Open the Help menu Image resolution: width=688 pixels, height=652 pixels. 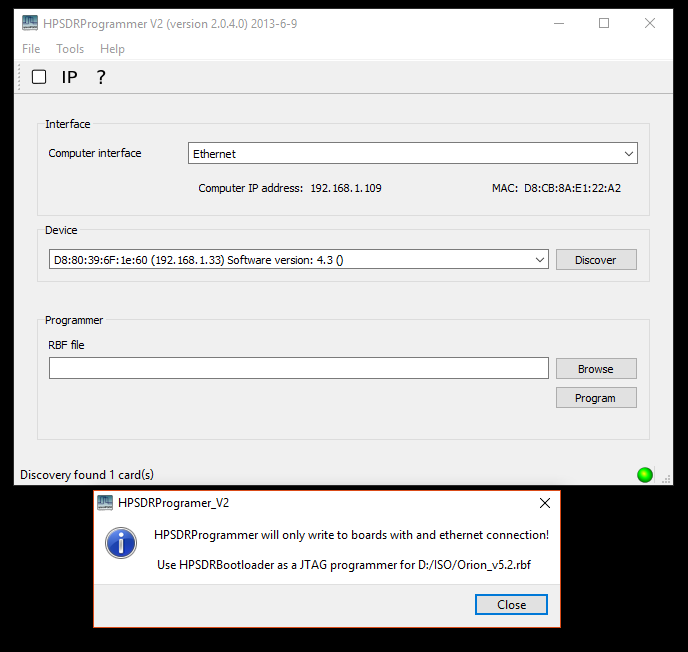112,49
